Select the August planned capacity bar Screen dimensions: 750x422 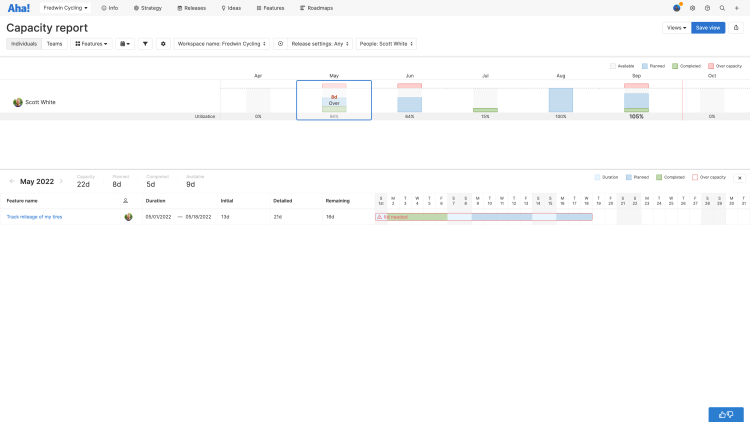561,100
